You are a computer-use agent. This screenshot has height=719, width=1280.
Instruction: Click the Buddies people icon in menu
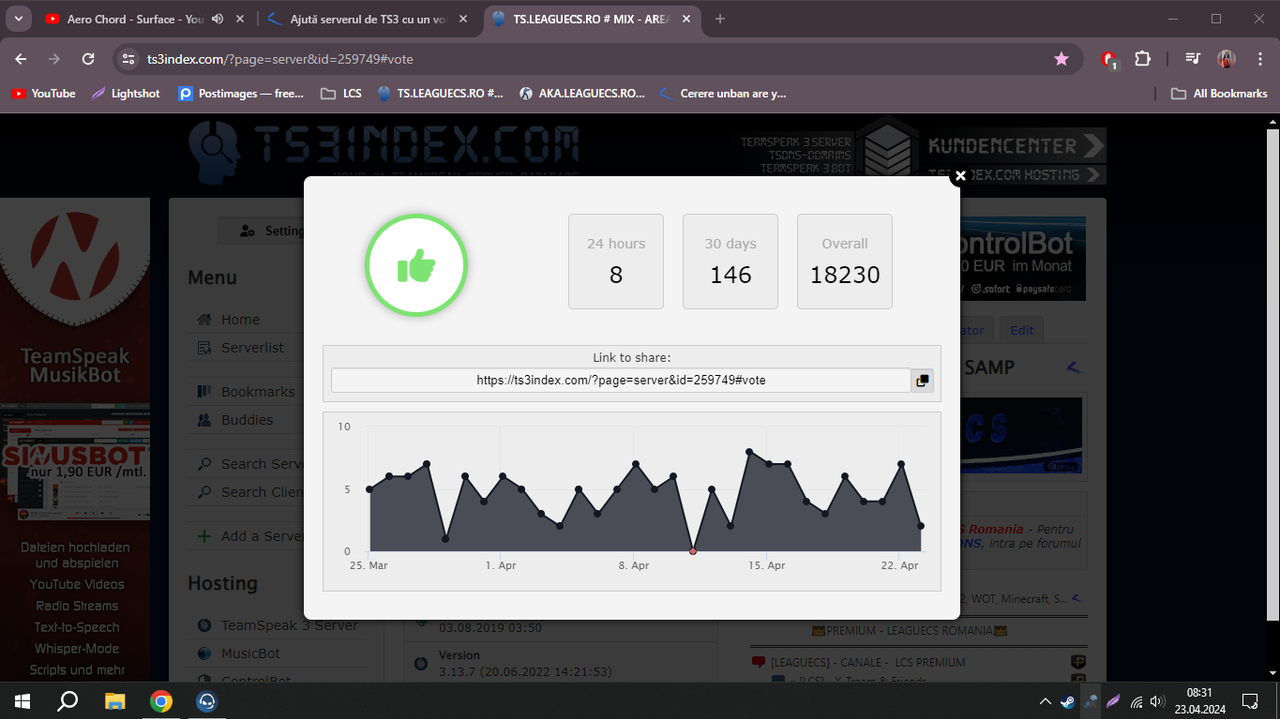(x=204, y=419)
